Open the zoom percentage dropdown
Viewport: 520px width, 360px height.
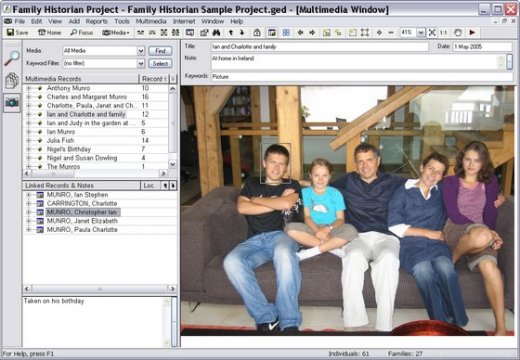(421, 33)
